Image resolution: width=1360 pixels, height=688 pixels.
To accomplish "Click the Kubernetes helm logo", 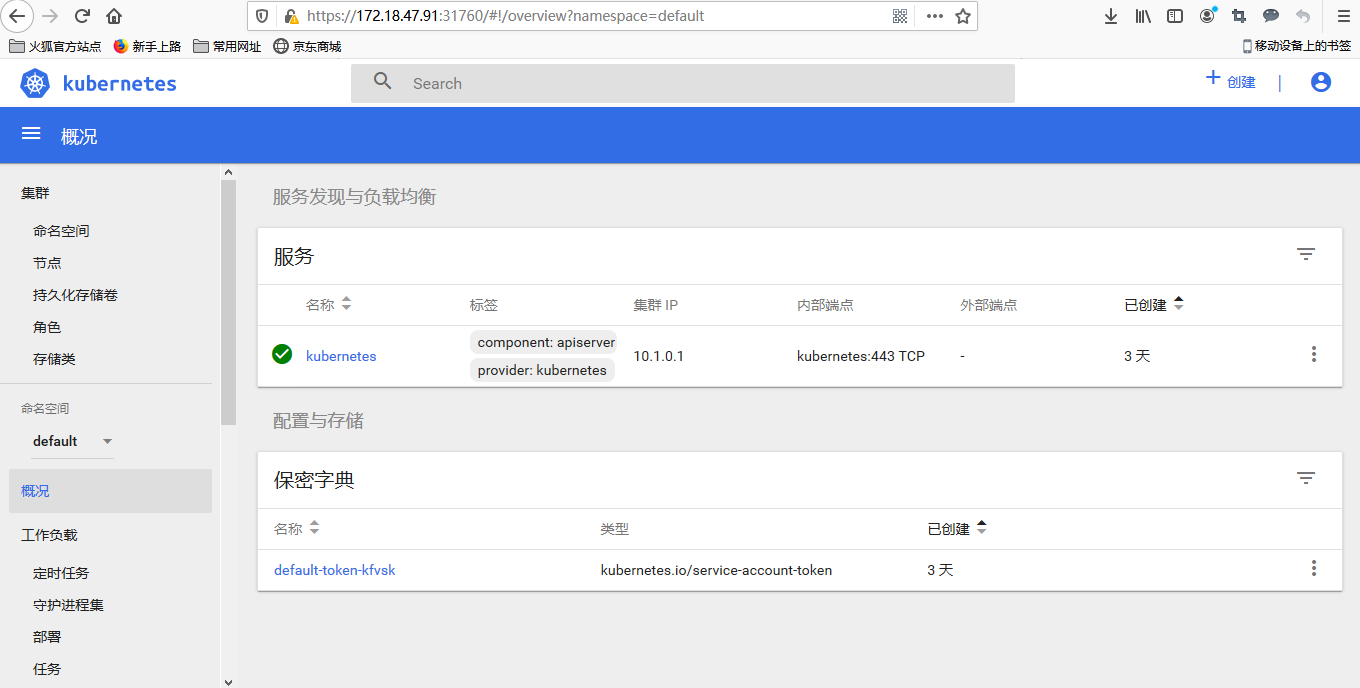I will 35,84.
